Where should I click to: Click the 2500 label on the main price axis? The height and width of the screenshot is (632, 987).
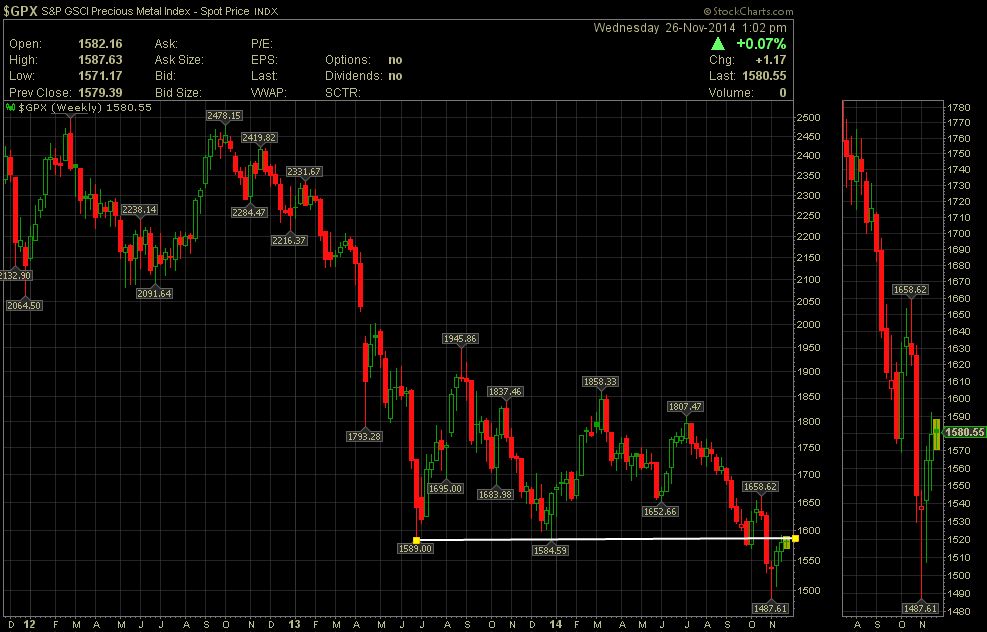point(808,118)
